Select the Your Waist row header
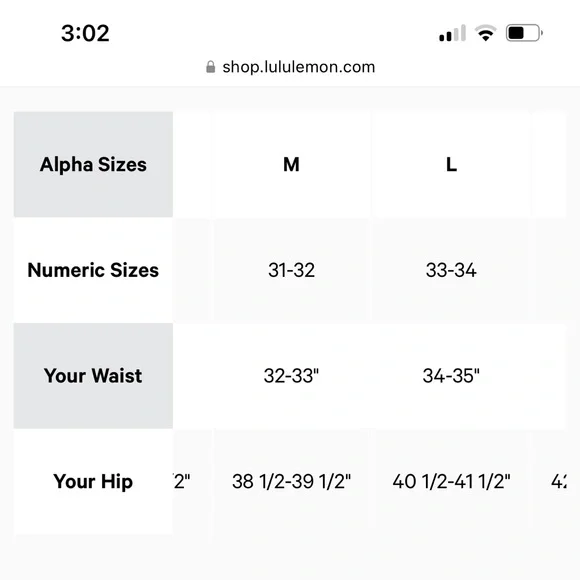 [x=93, y=376]
